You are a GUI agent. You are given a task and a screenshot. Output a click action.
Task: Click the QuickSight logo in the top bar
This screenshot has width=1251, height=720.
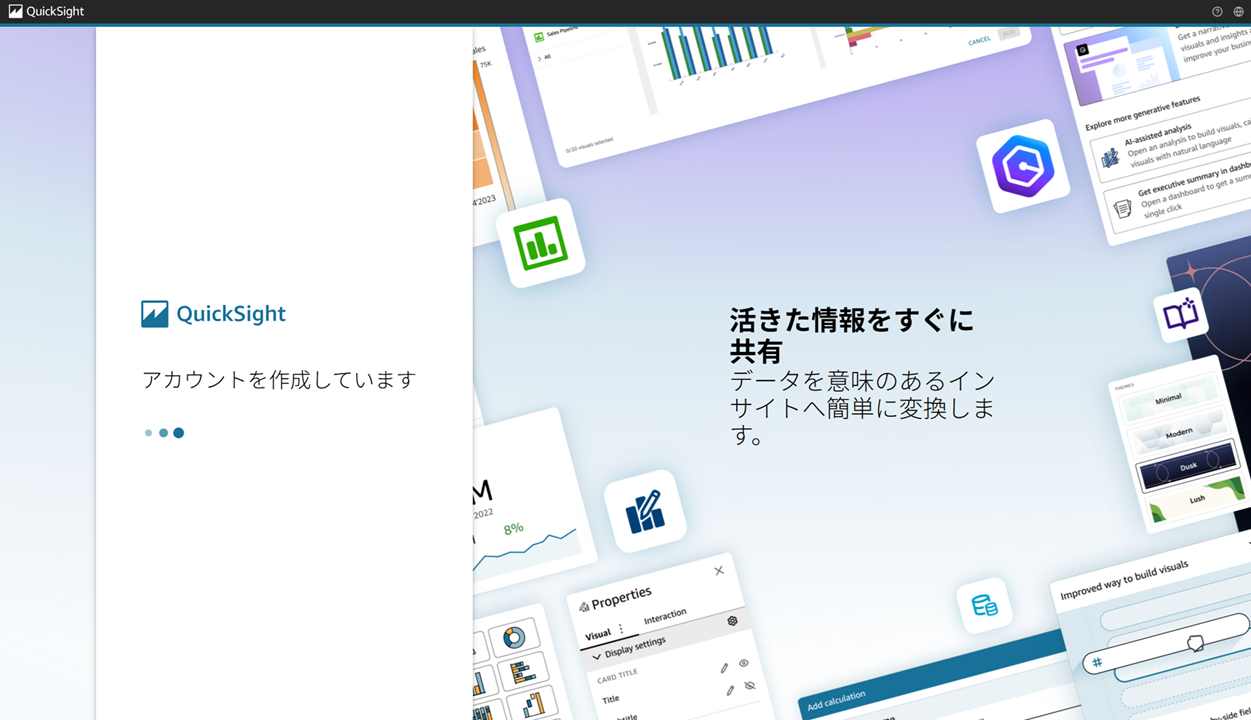point(46,11)
